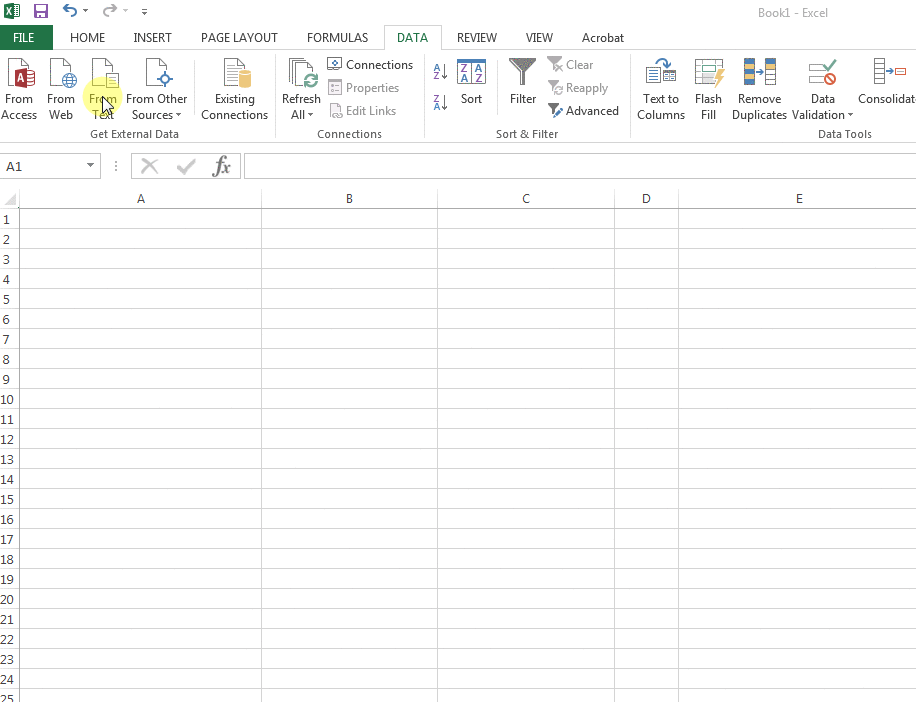Open the Advanced filter options
916x702 pixels.
pos(584,111)
